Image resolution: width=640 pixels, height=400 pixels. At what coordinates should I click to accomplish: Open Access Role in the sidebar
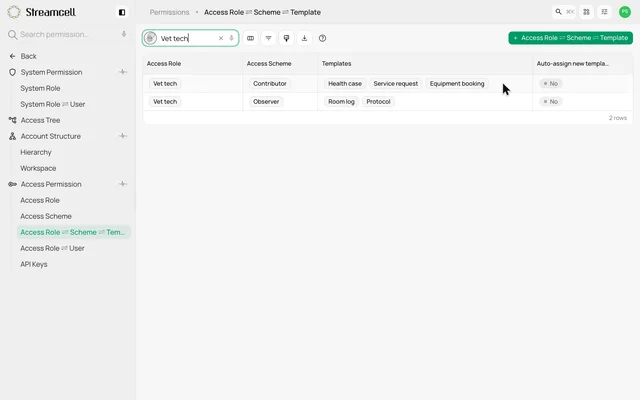tap(40, 200)
